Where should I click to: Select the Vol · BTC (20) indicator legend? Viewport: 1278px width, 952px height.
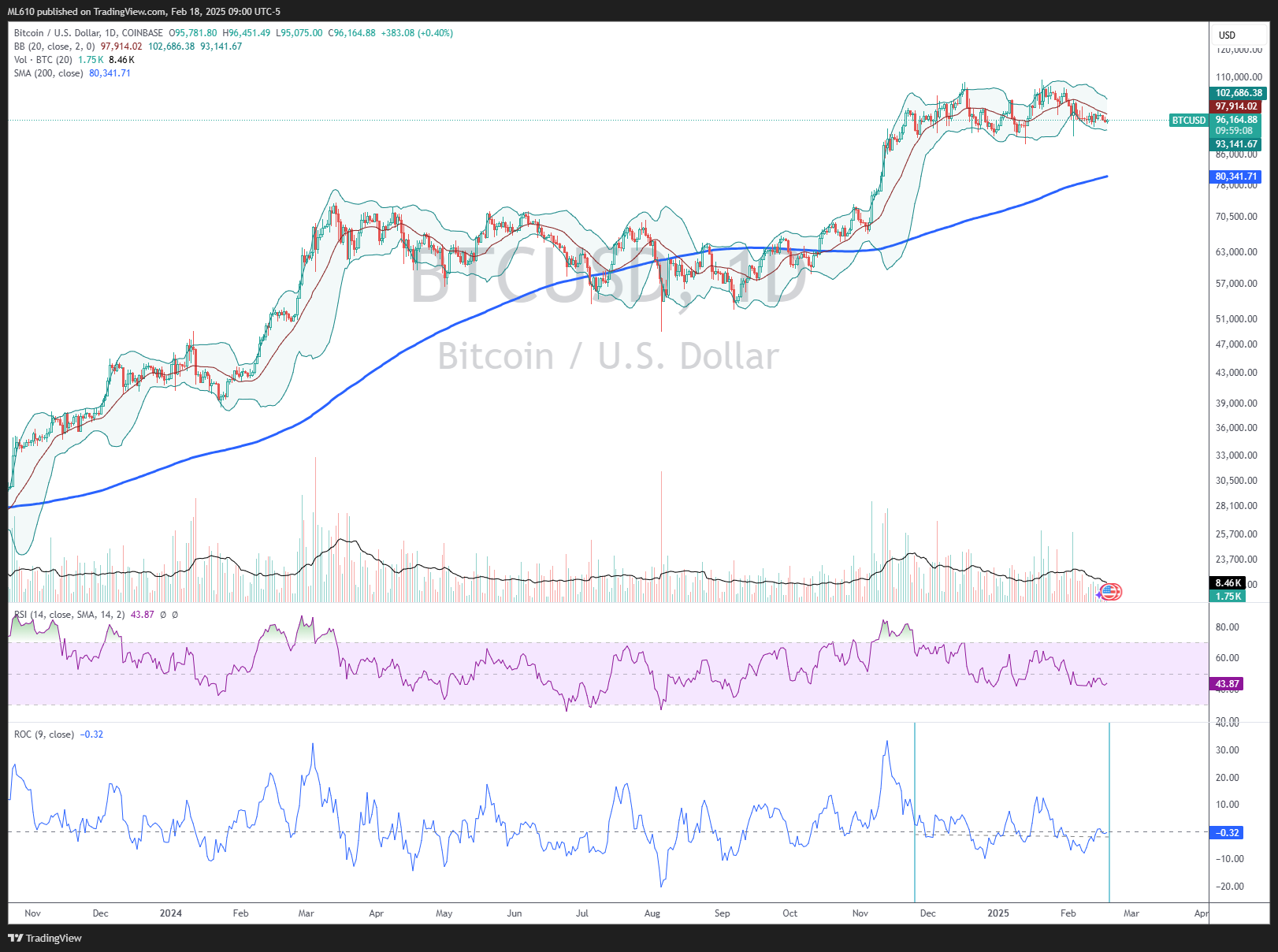pyautogui.click(x=43, y=60)
